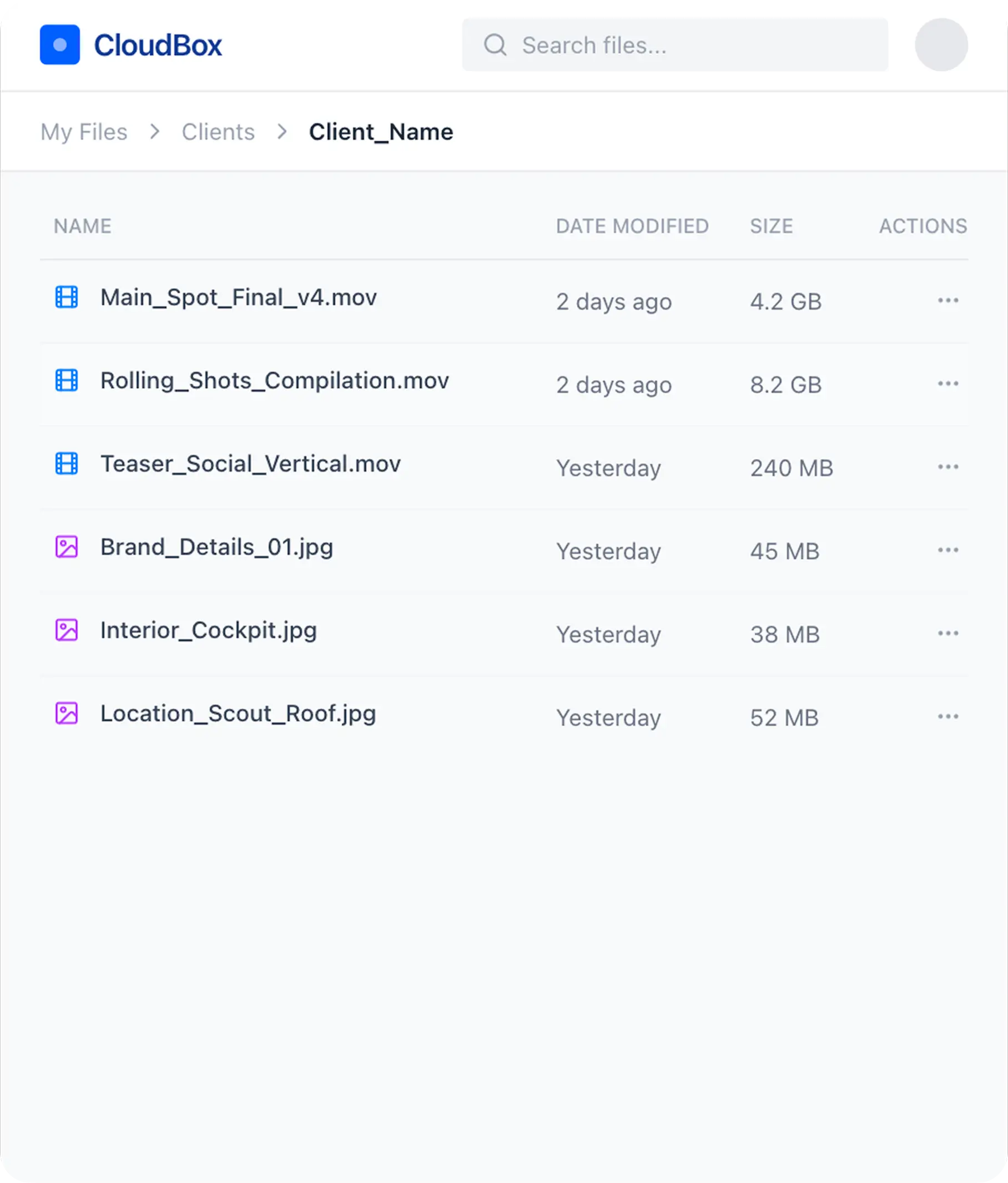1008x1183 pixels.
Task: Sort by the NAME column header
Action: coord(83,226)
